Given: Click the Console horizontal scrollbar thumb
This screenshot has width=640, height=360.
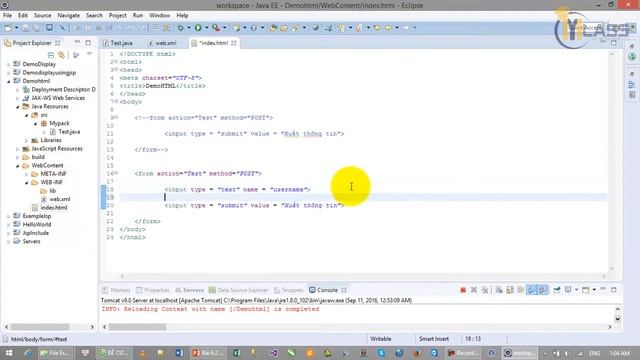Looking at the screenshot, I should pos(138,327).
